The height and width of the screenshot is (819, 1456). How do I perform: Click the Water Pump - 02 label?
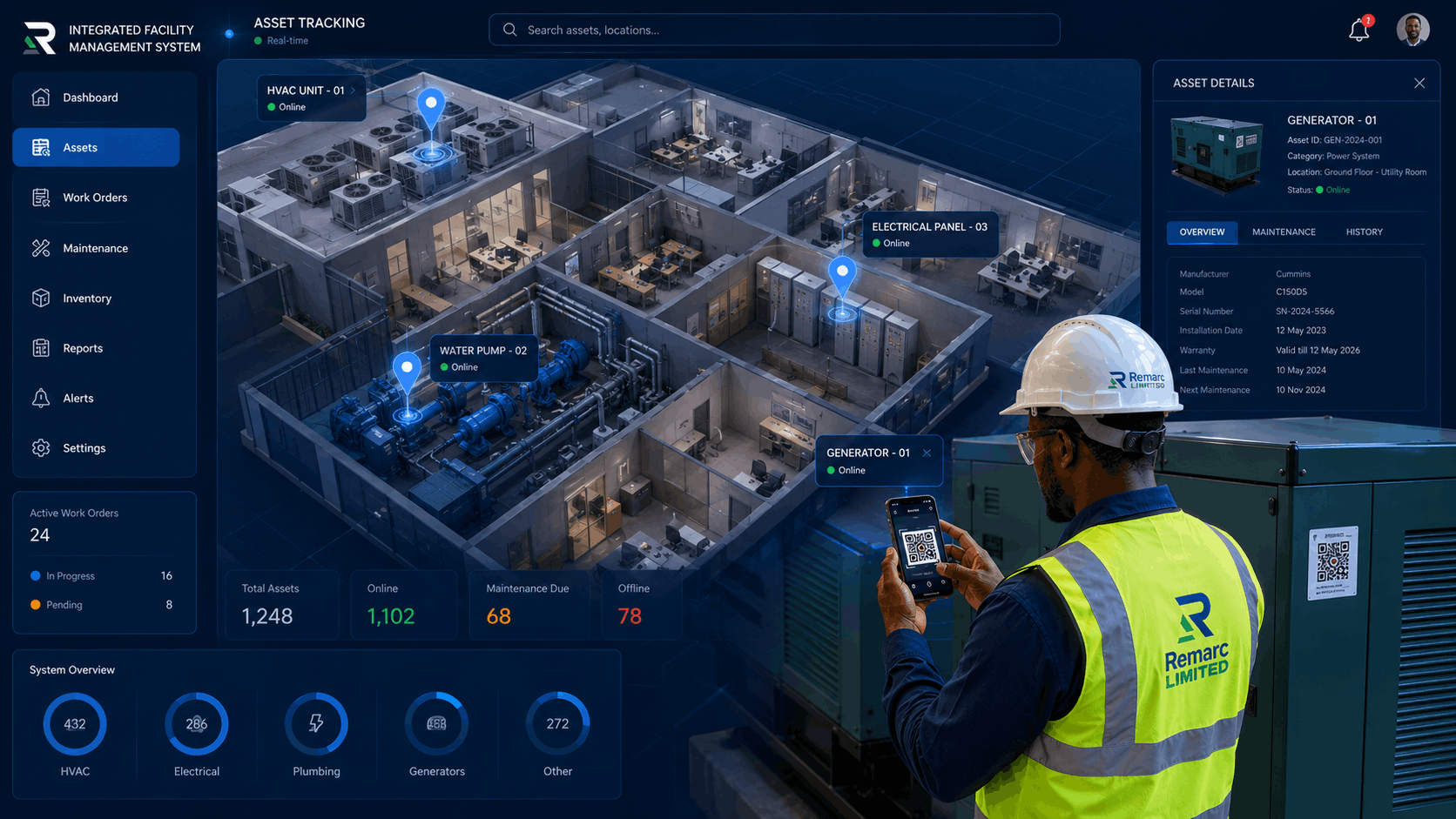(482, 351)
